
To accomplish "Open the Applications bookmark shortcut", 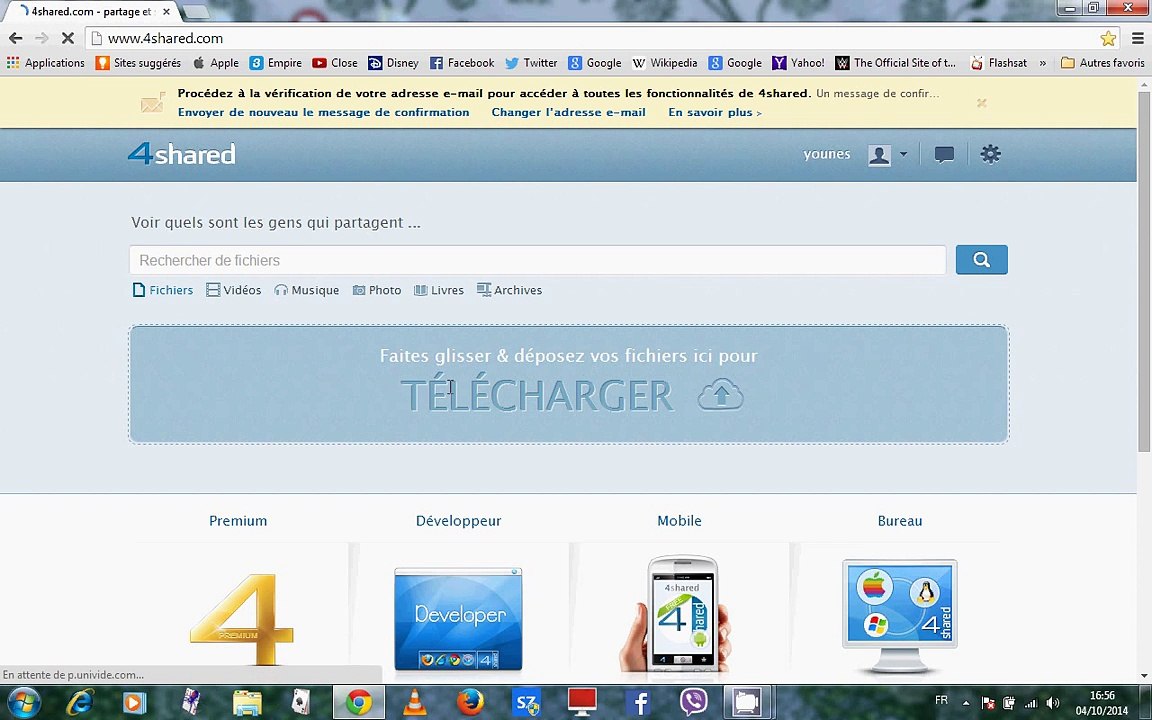I will pos(46,63).
